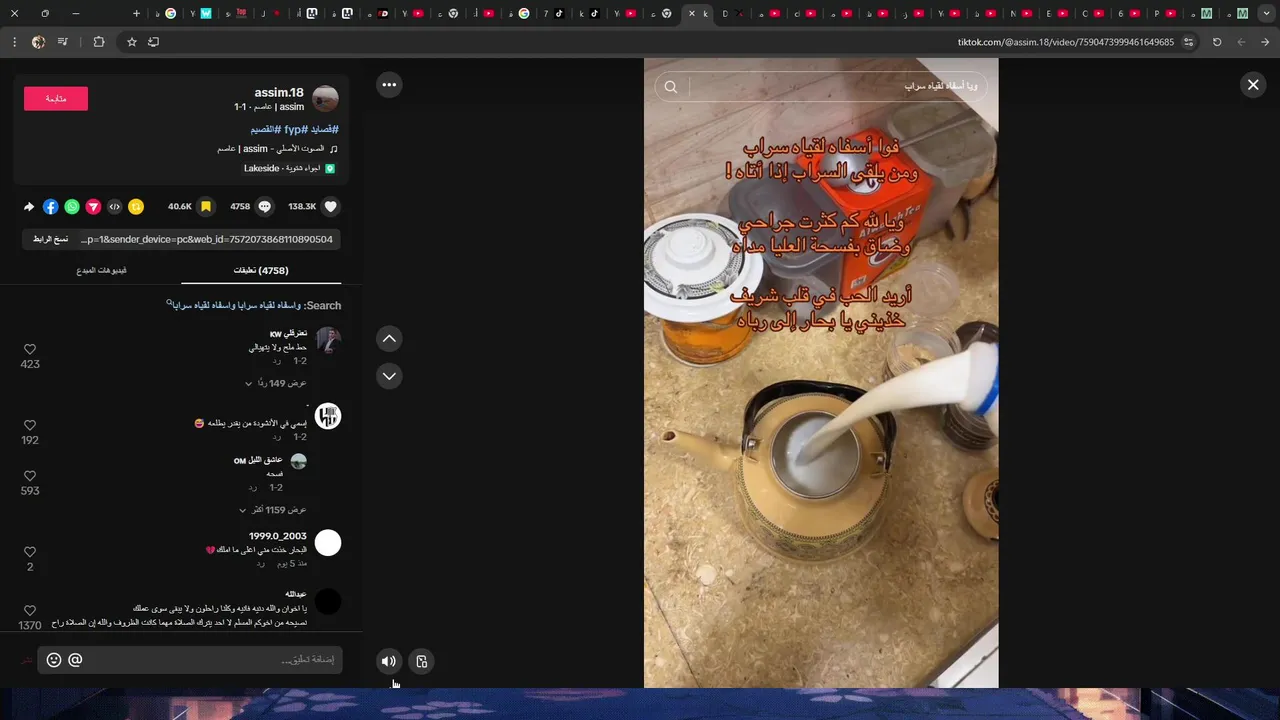Screen dimensions: 1280x720
Task: Expand the 149 replies under first comment
Action: pos(276,383)
